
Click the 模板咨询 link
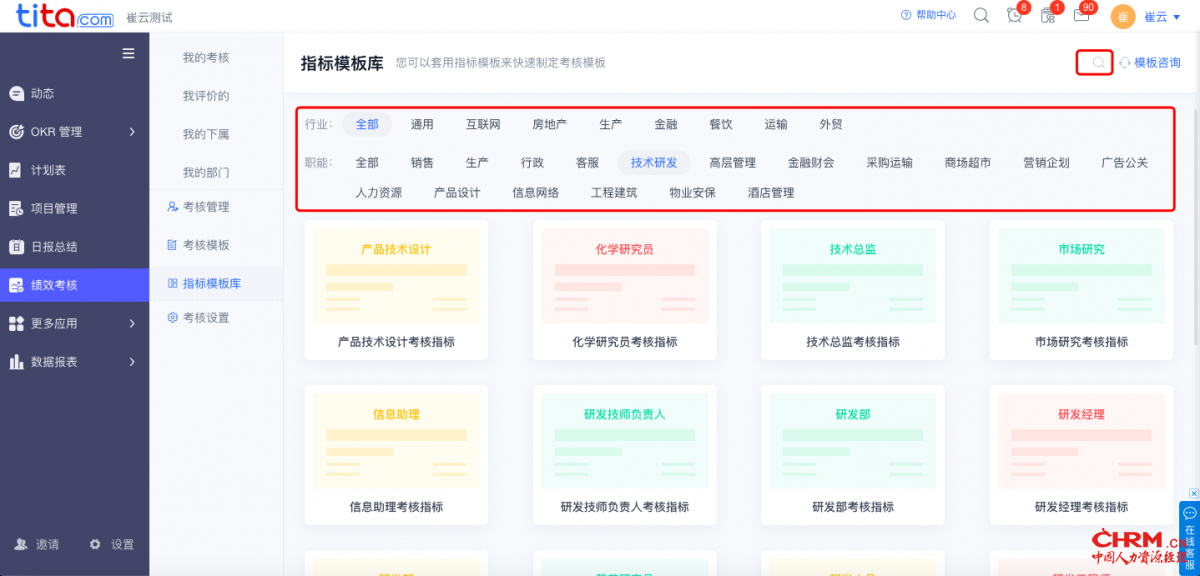1149,63
